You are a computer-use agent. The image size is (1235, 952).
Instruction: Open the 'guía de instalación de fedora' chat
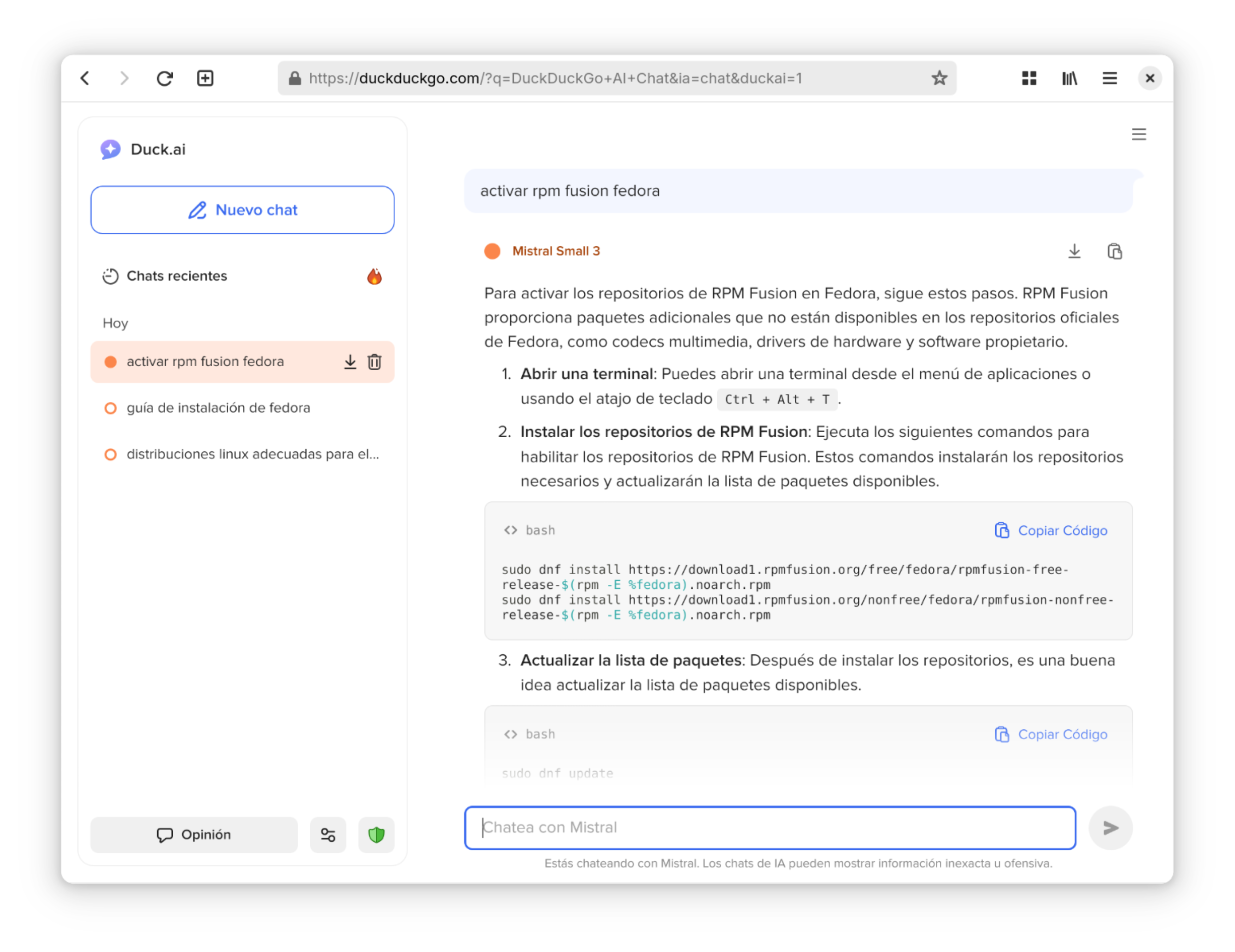(242, 408)
